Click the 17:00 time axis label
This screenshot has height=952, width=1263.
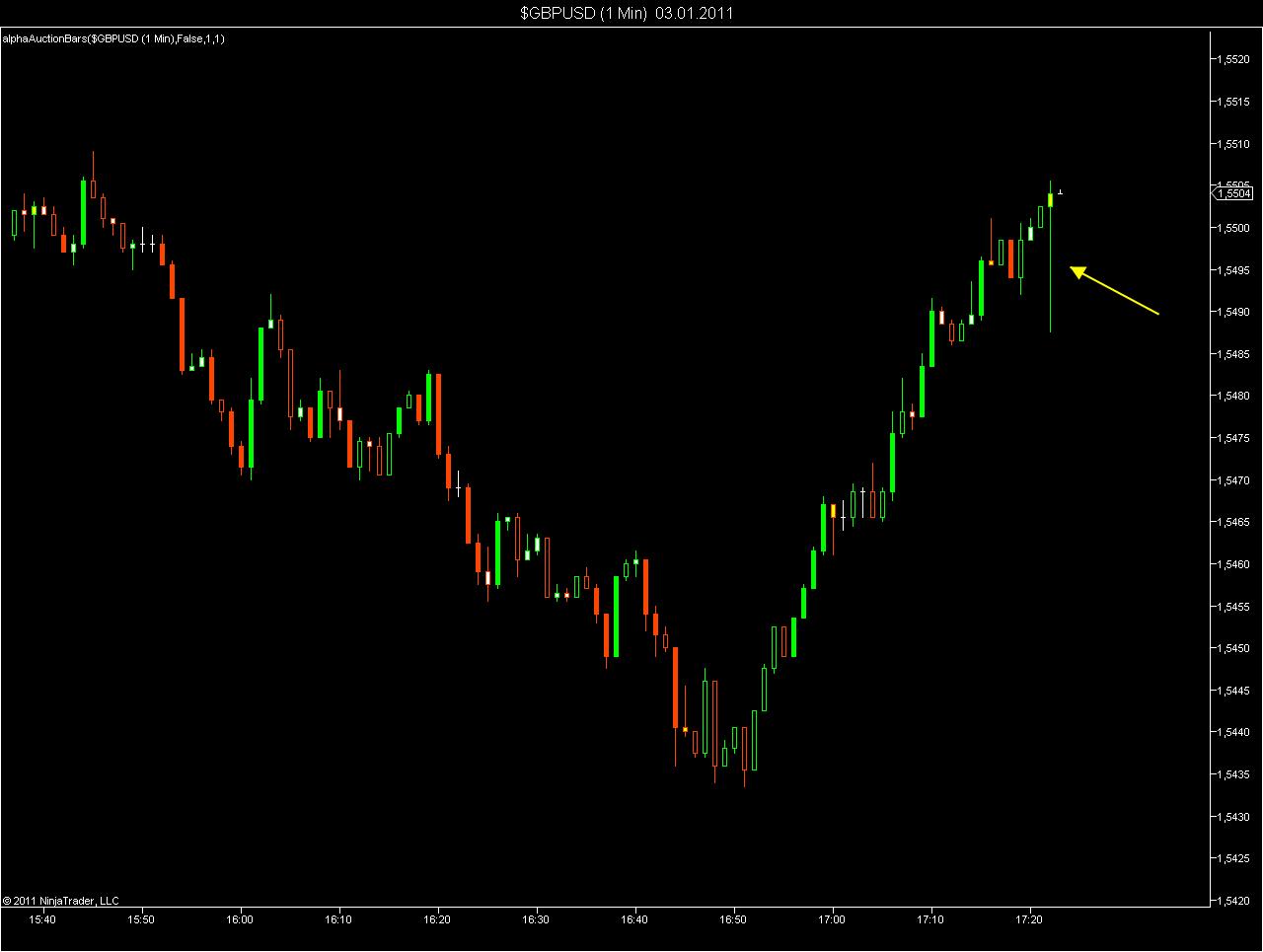pos(833,919)
